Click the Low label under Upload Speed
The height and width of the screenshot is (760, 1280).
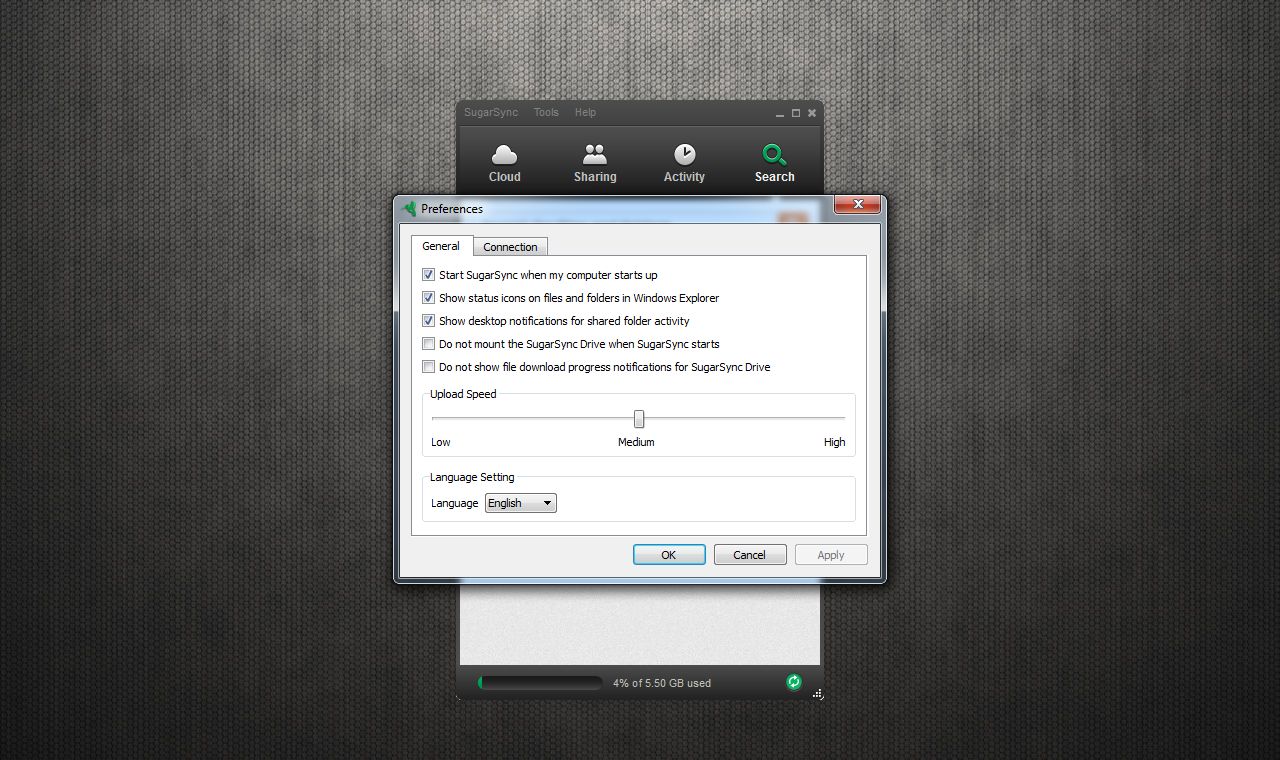coord(441,442)
